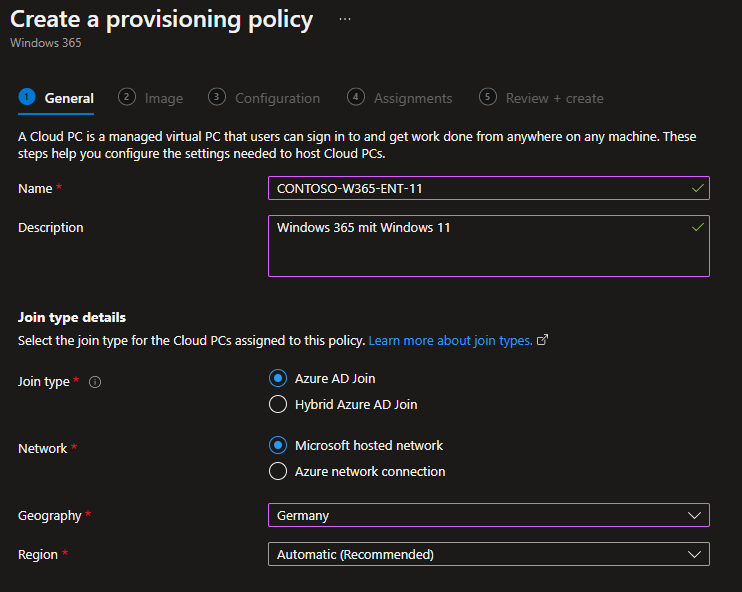
Task: Click the step 1 General circle icon
Action: point(27,97)
